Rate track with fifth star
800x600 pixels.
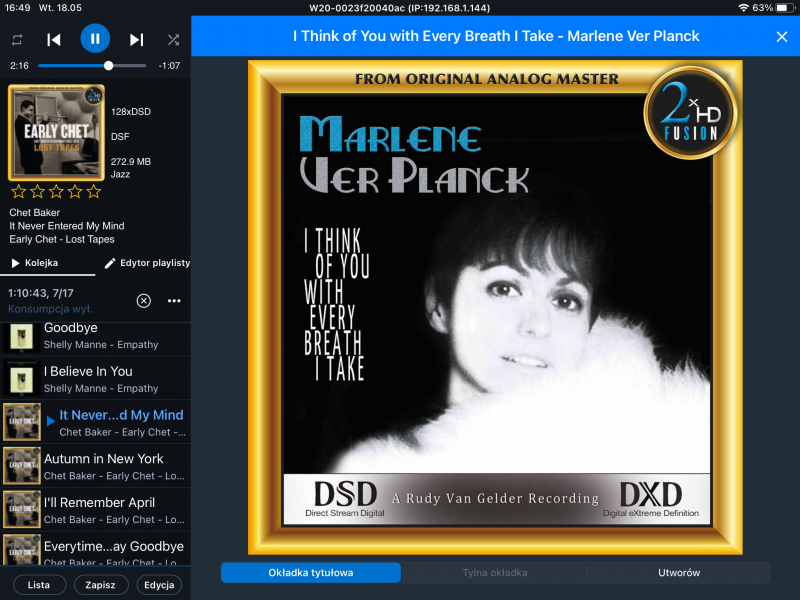[94, 192]
